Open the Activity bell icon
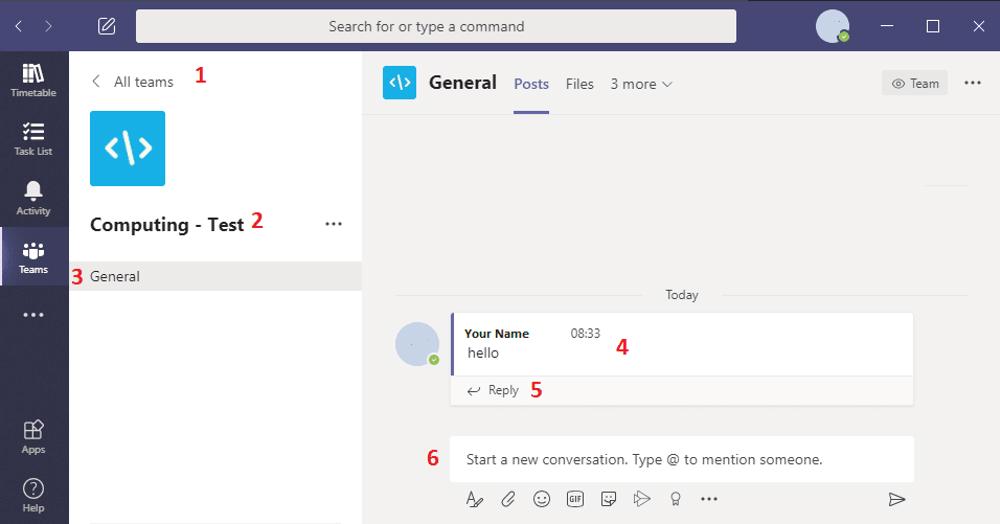1000x524 pixels. point(33,198)
